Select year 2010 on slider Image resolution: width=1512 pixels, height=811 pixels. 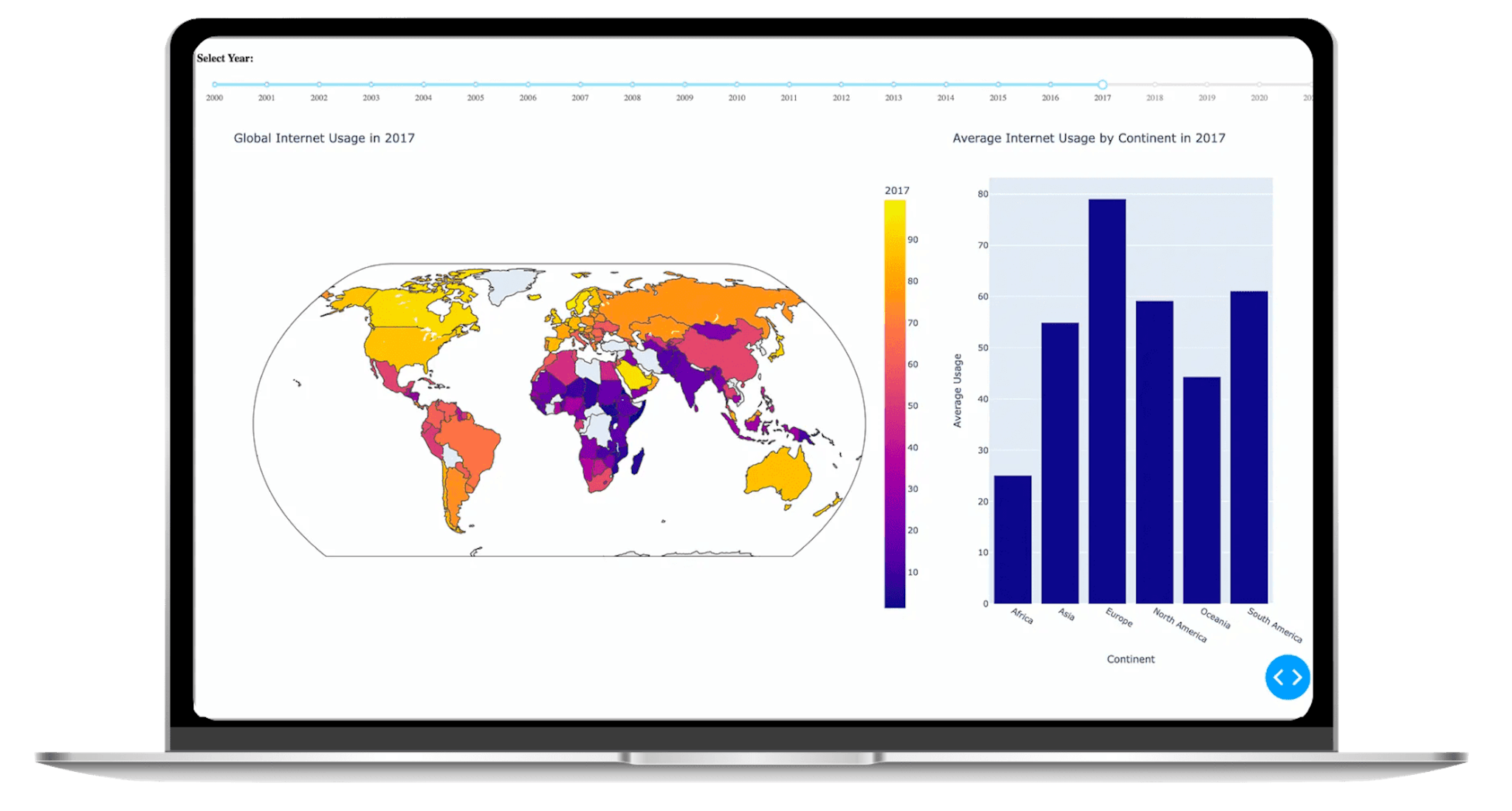[x=737, y=85]
